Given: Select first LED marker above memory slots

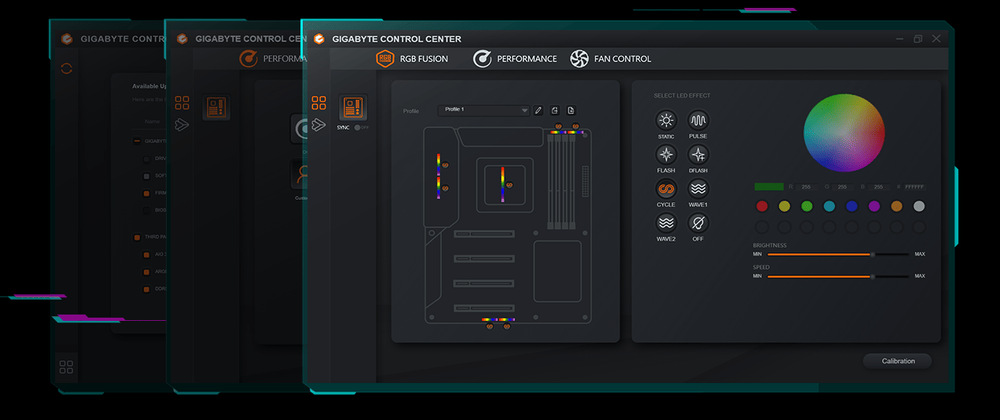Looking at the screenshot, I should [x=559, y=126].
